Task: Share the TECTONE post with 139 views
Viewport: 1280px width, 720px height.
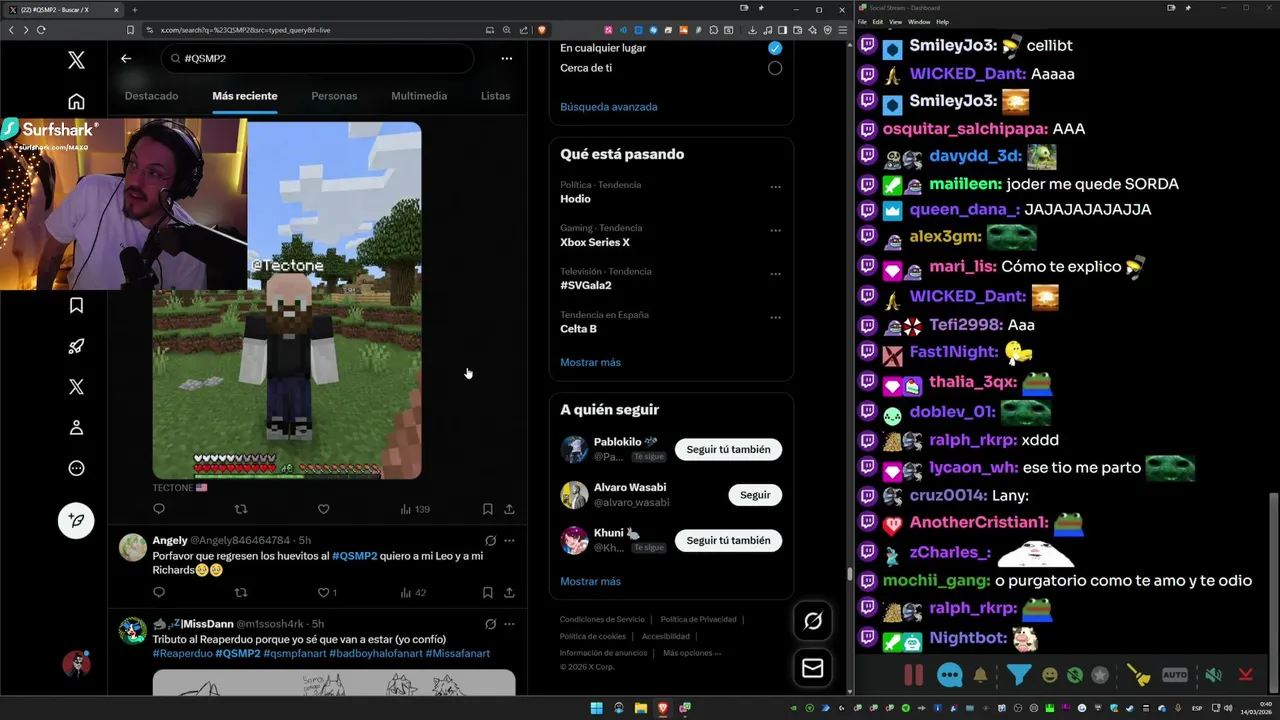Action: (x=509, y=509)
